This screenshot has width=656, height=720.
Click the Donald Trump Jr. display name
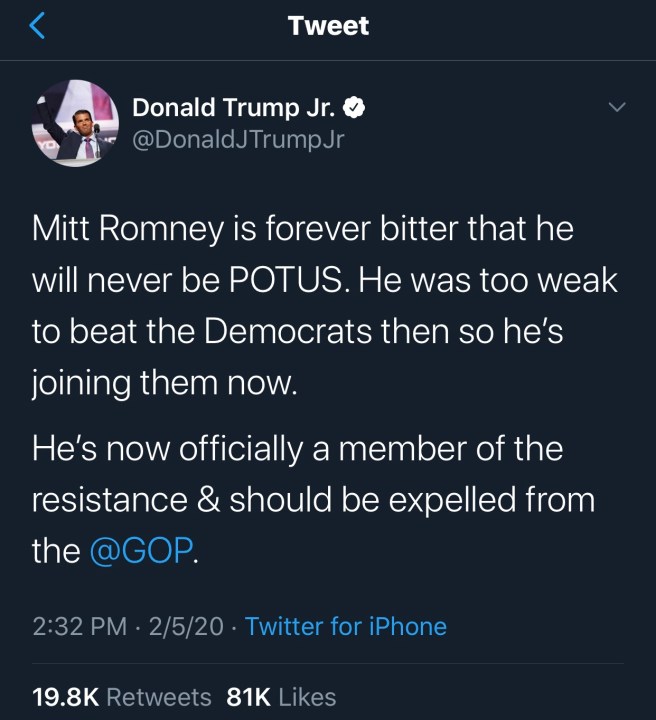coord(237,108)
